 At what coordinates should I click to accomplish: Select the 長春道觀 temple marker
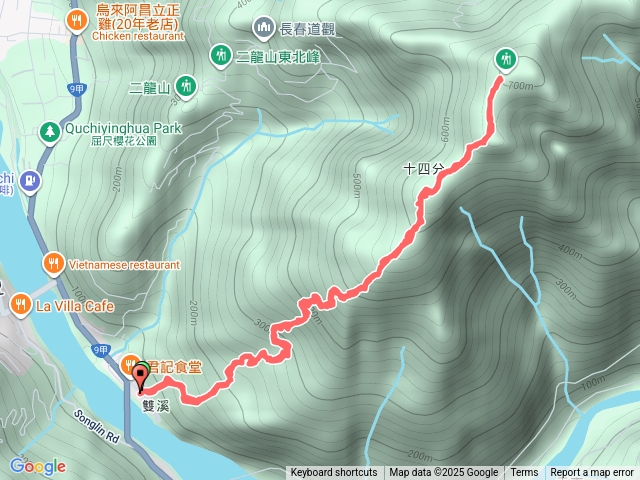tap(263, 28)
